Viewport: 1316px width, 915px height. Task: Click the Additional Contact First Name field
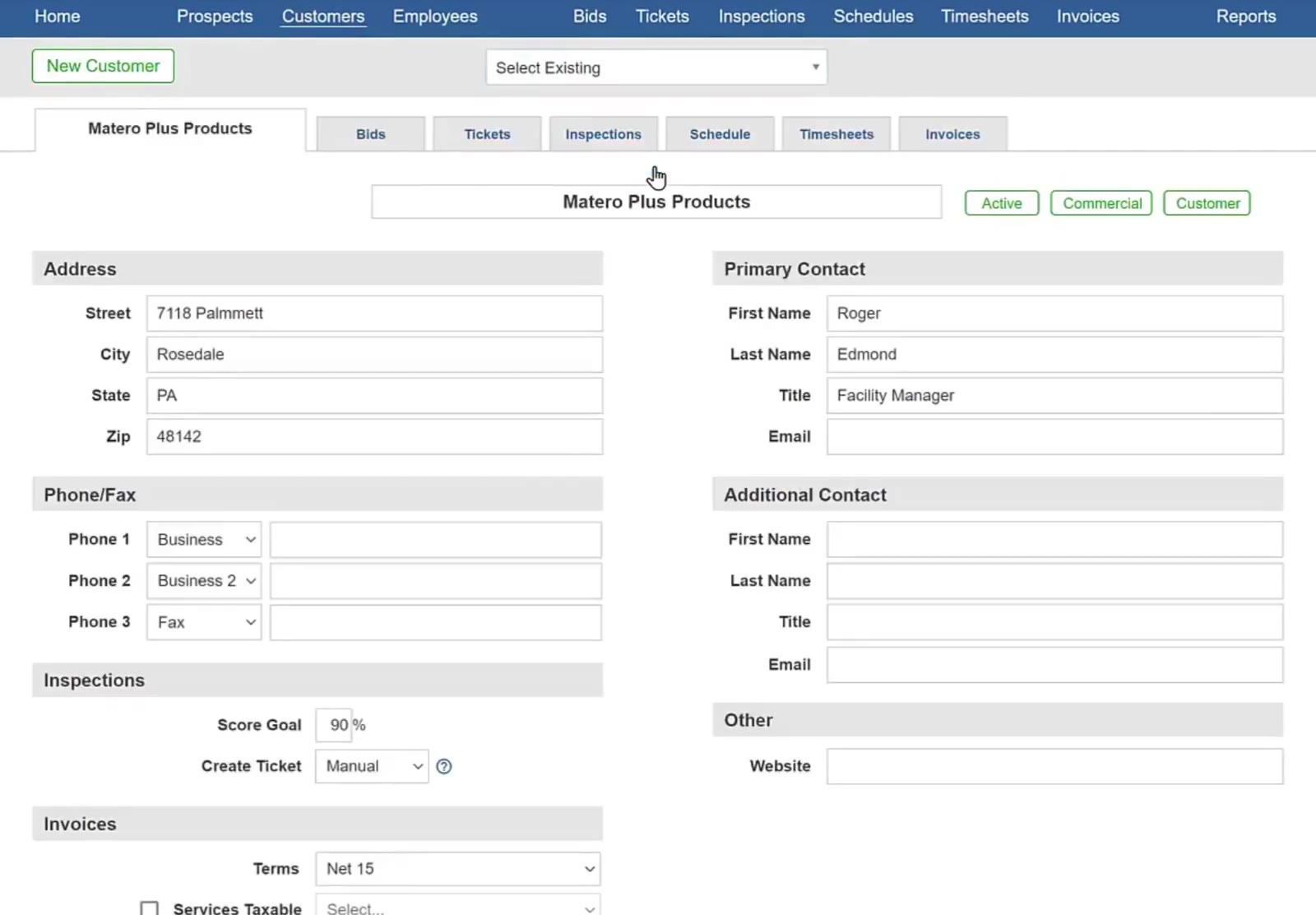(1054, 540)
